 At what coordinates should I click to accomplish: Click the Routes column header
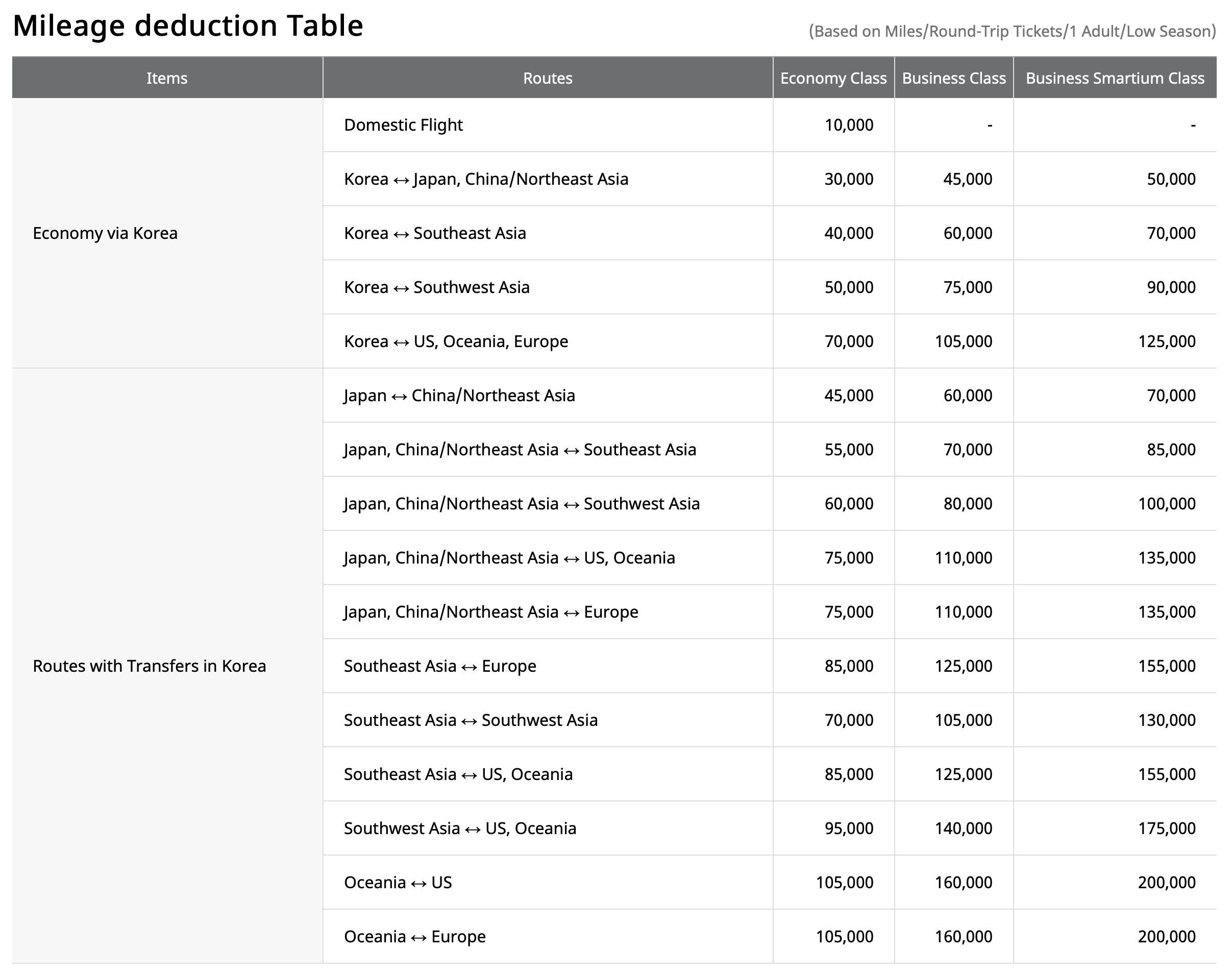[x=547, y=78]
